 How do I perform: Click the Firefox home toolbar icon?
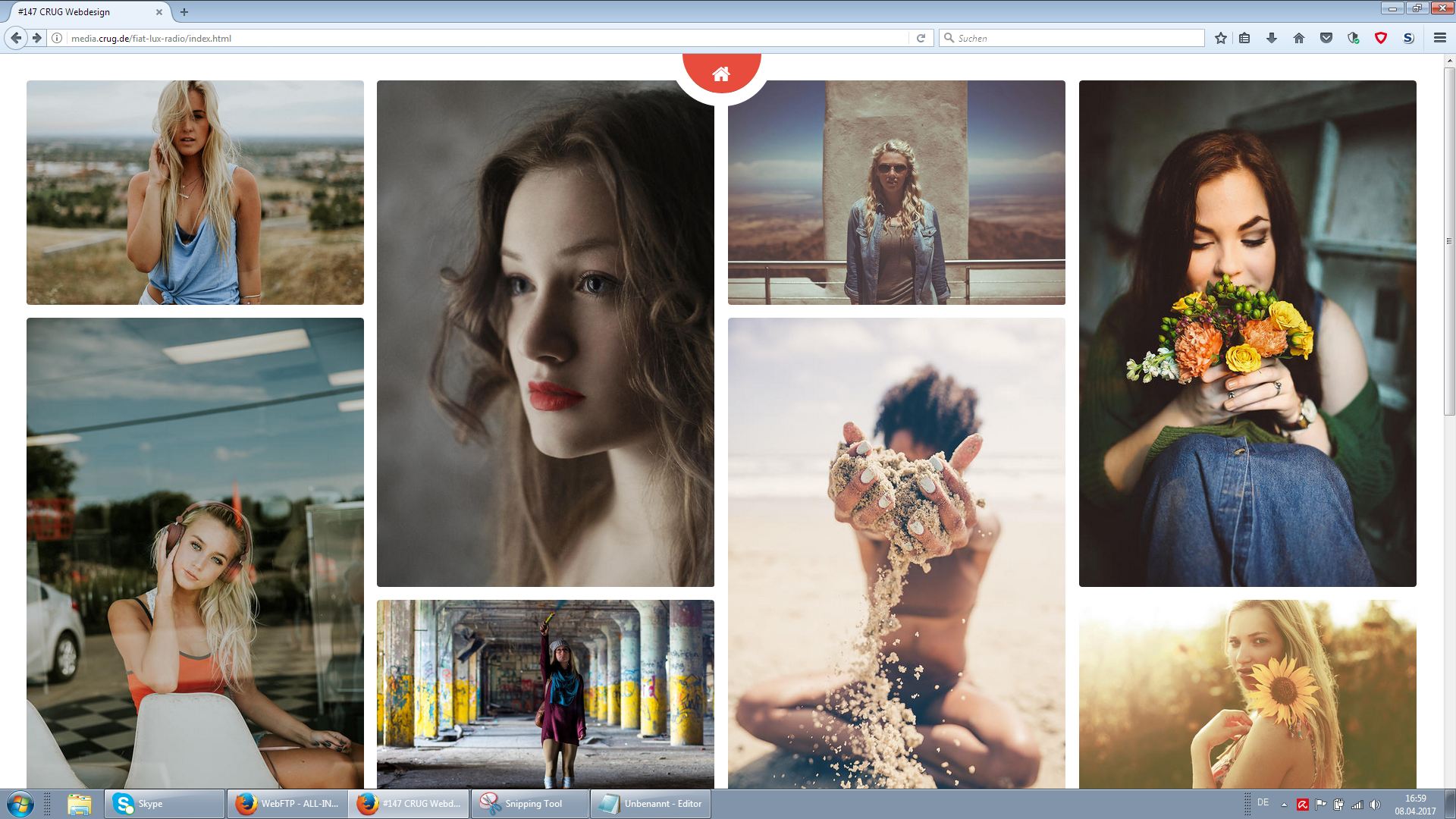click(1299, 38)
